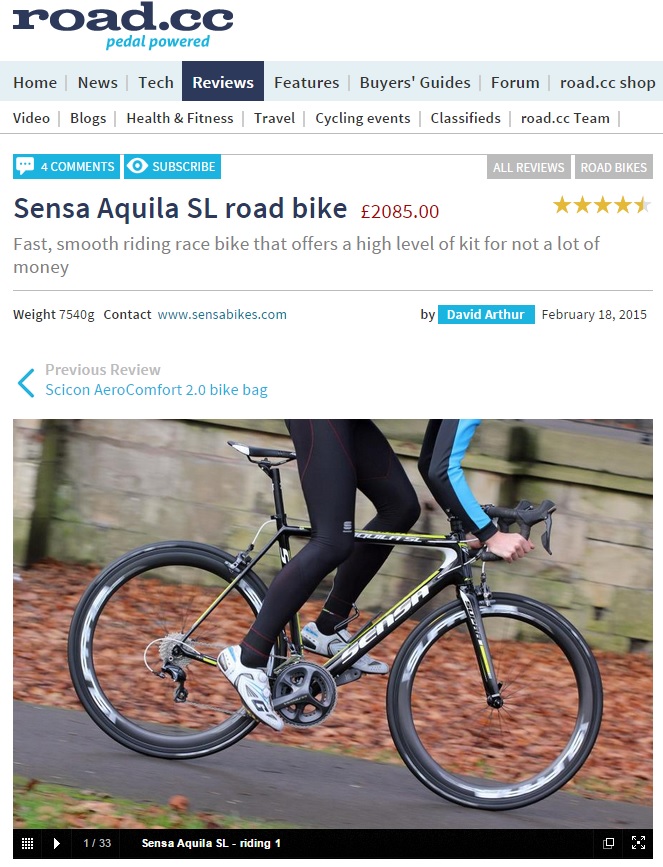Click the pop-out window icon in gallery
The height and width of the screenshot is (867, 663).
pos(608,843)
